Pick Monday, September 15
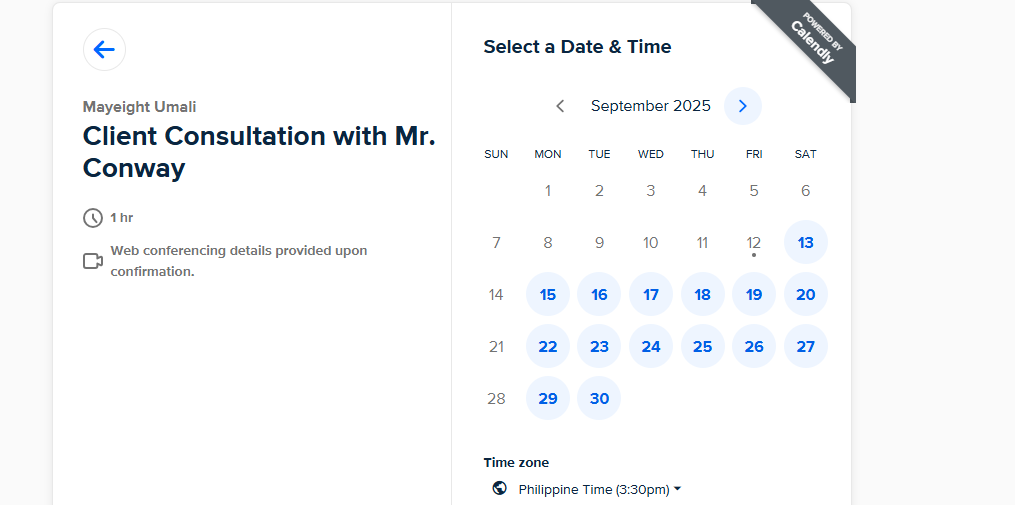This screenshot has width=1015, height=505. coord(548,295)
